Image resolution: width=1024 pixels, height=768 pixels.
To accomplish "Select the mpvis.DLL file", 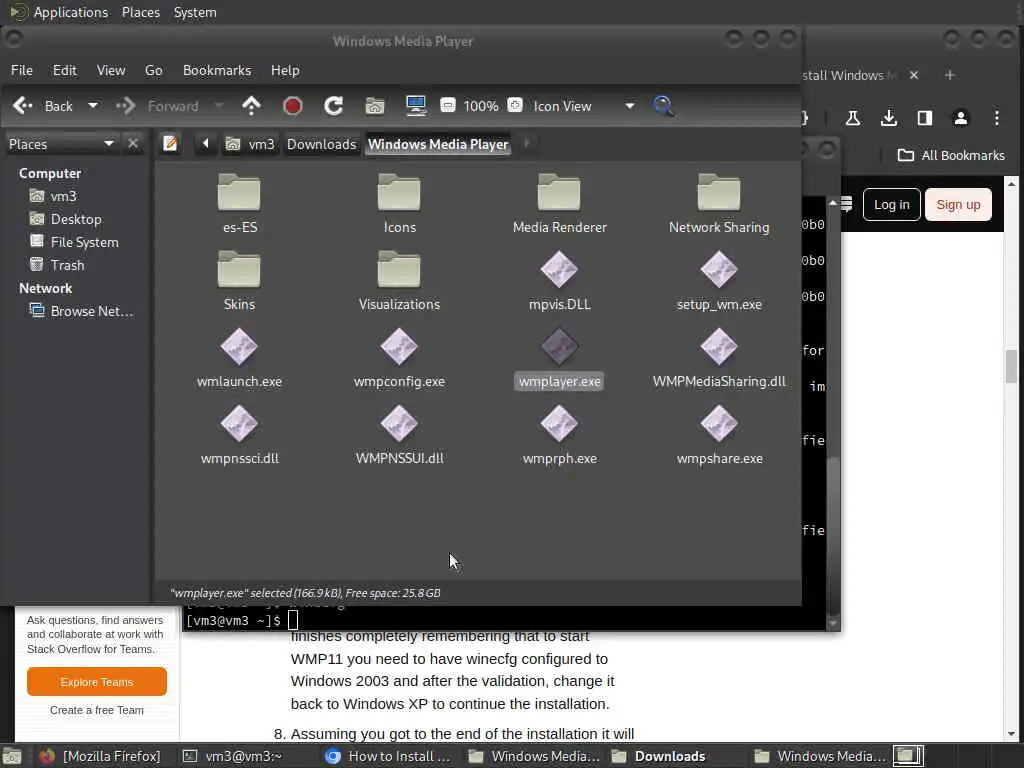I will [x=559, y=281].
